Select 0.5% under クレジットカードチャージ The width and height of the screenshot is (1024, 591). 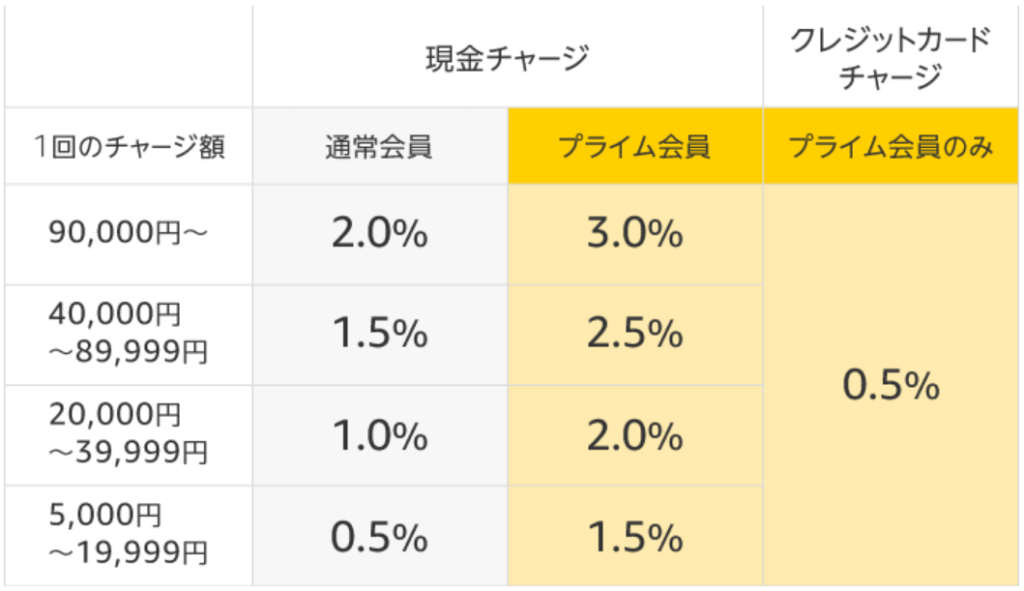(x=891, y=385)
